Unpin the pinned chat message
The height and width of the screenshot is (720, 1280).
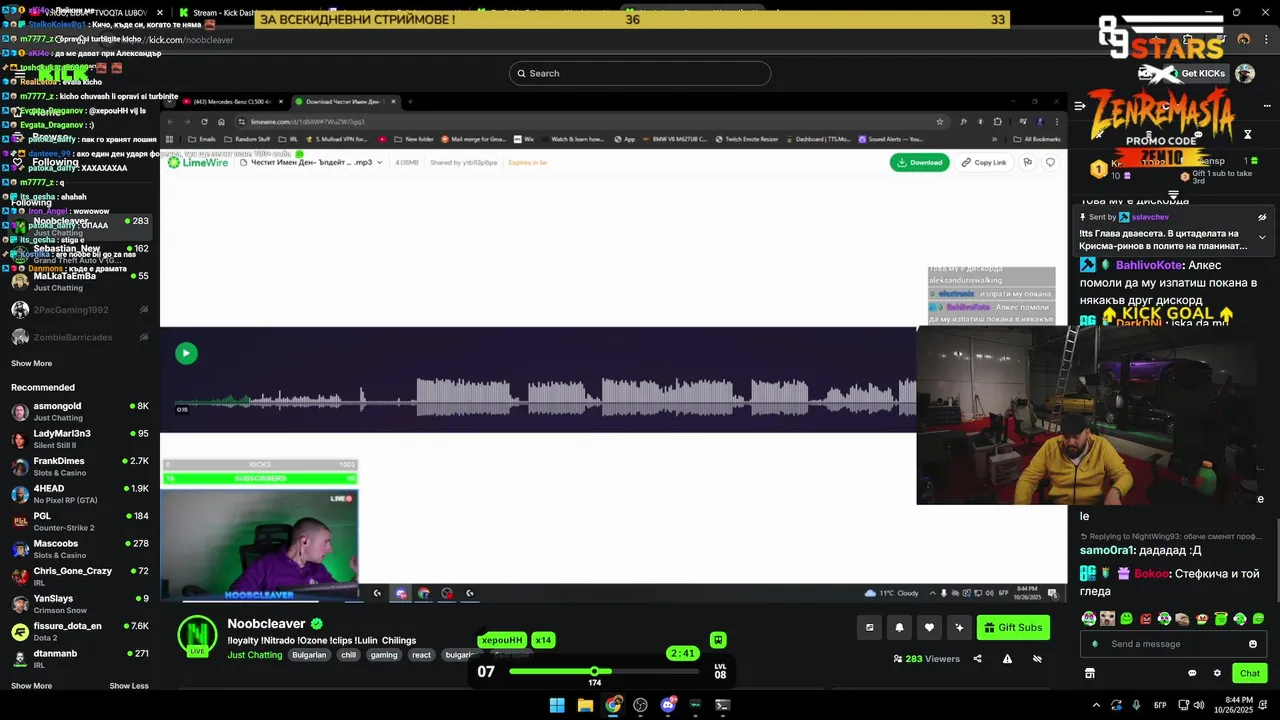pyautogui.click(x=1262, y=217)
